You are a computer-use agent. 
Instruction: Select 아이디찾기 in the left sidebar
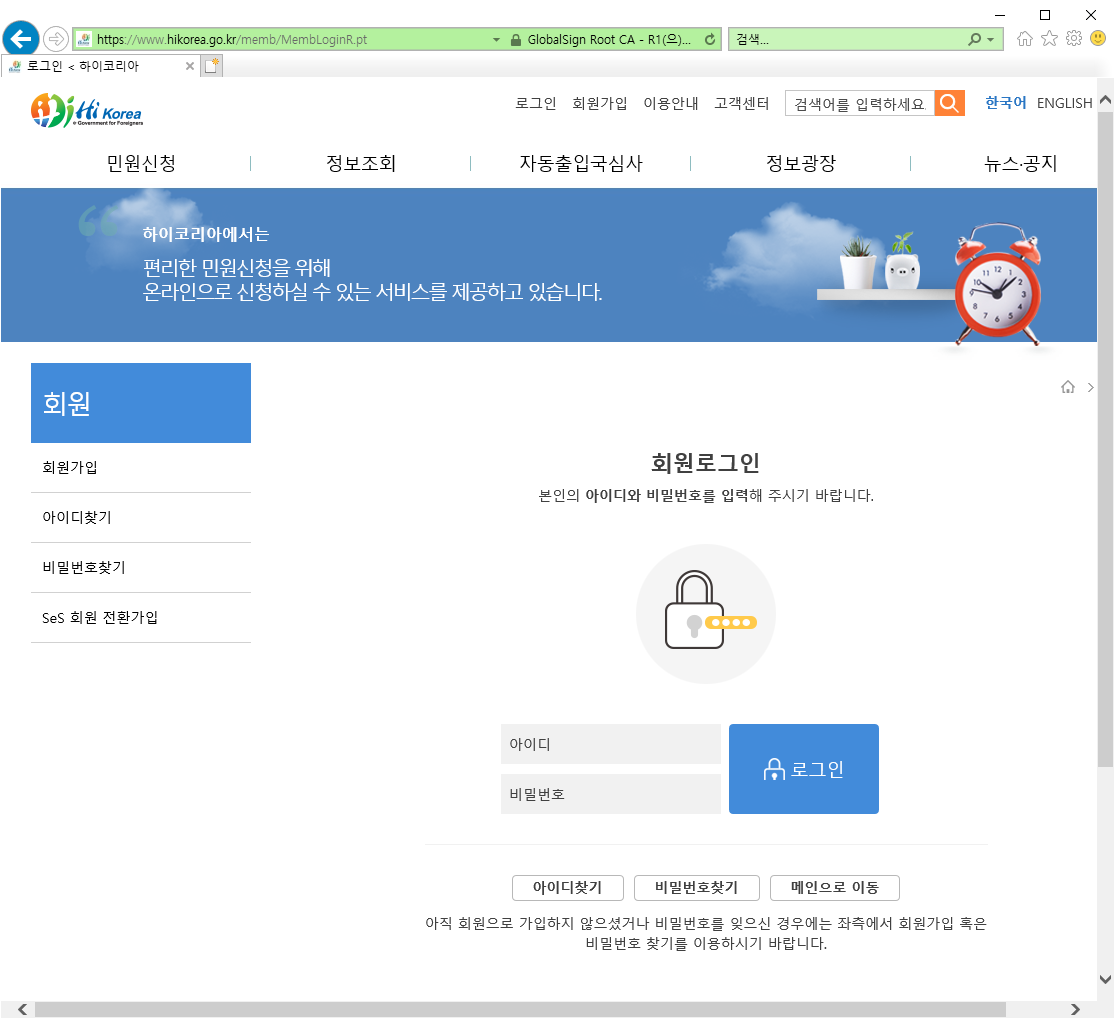coord(141,518)
